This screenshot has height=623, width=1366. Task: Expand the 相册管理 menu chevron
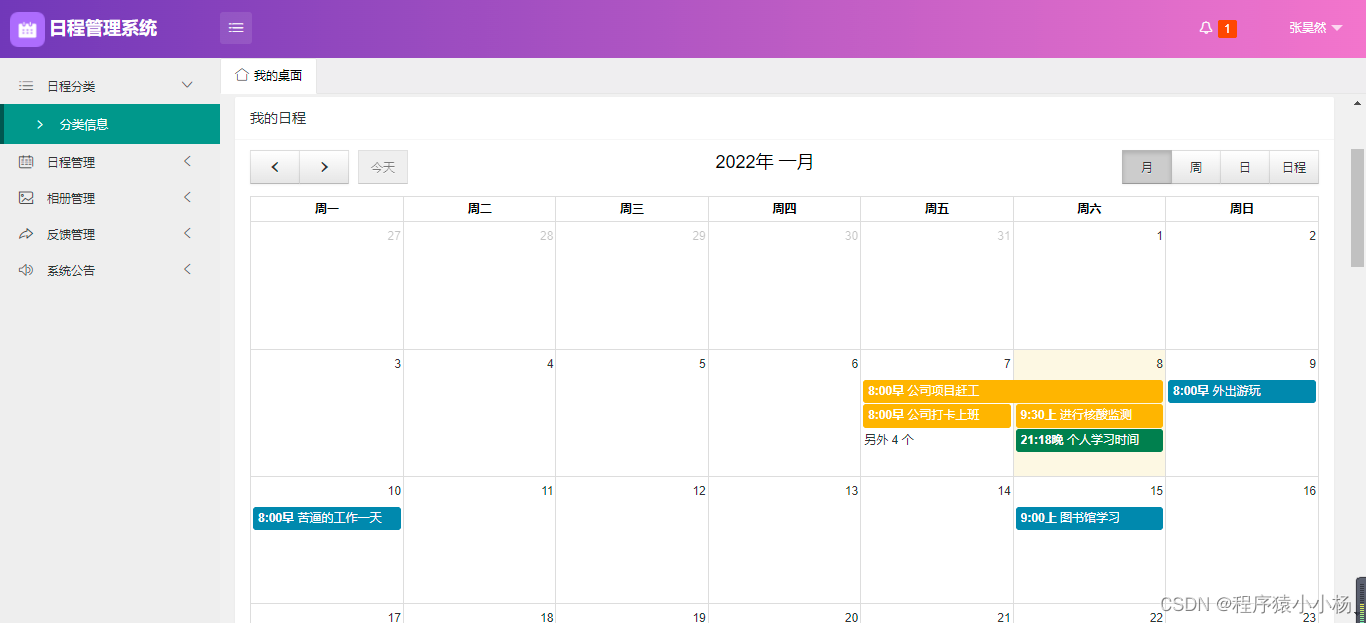click(x=187, y=197)
